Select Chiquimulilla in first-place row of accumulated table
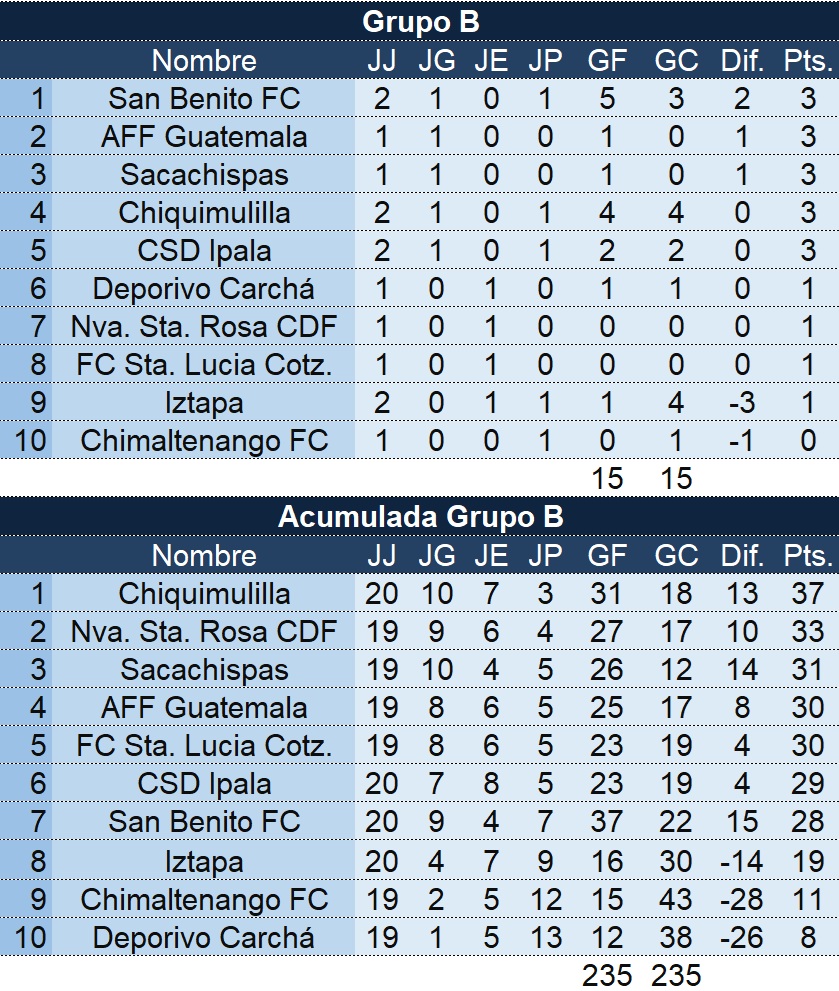Screen dimensions: 839x991 [x=204, y=593]
